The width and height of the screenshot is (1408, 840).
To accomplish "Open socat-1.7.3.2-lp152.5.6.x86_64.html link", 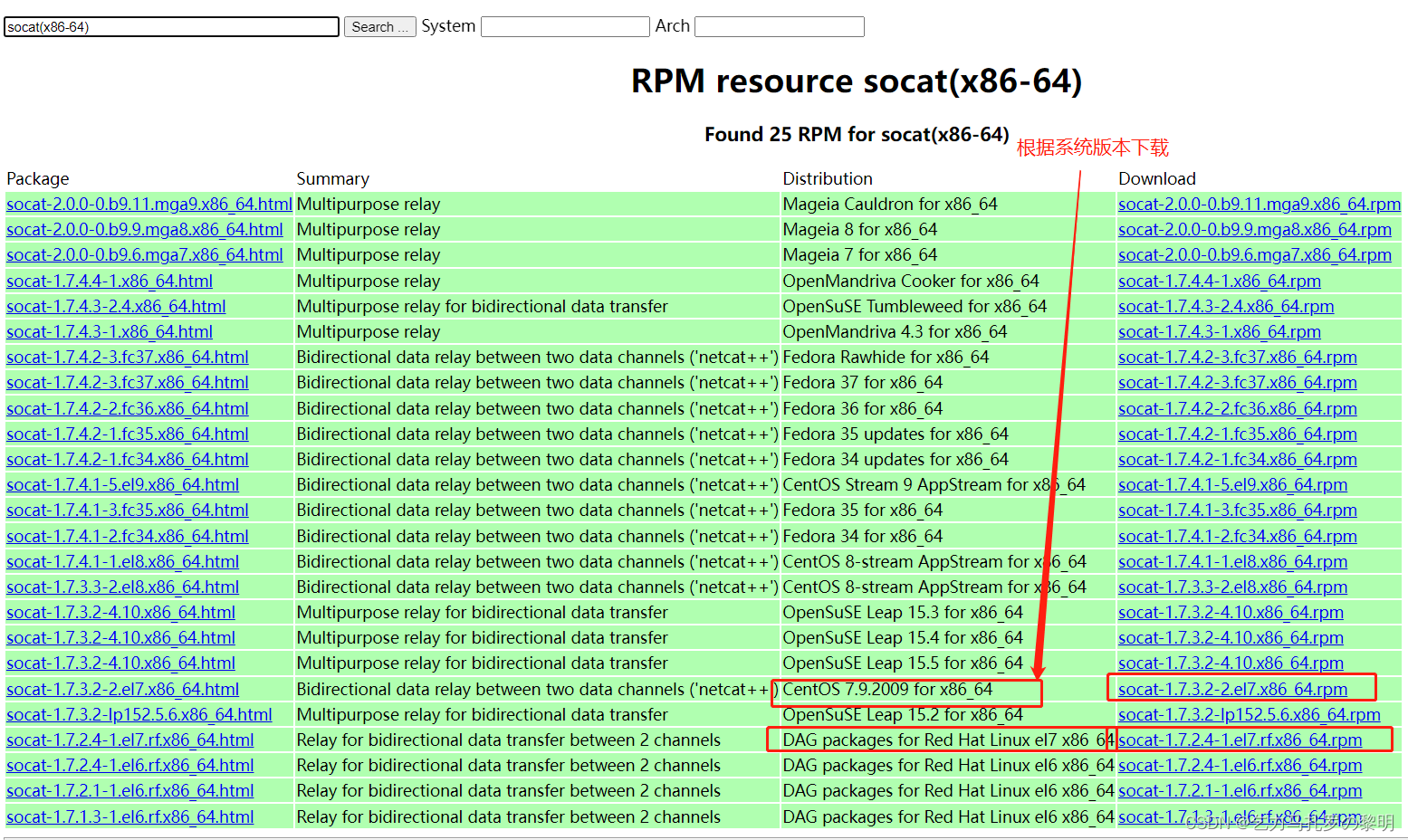I will tap(139, 715).
